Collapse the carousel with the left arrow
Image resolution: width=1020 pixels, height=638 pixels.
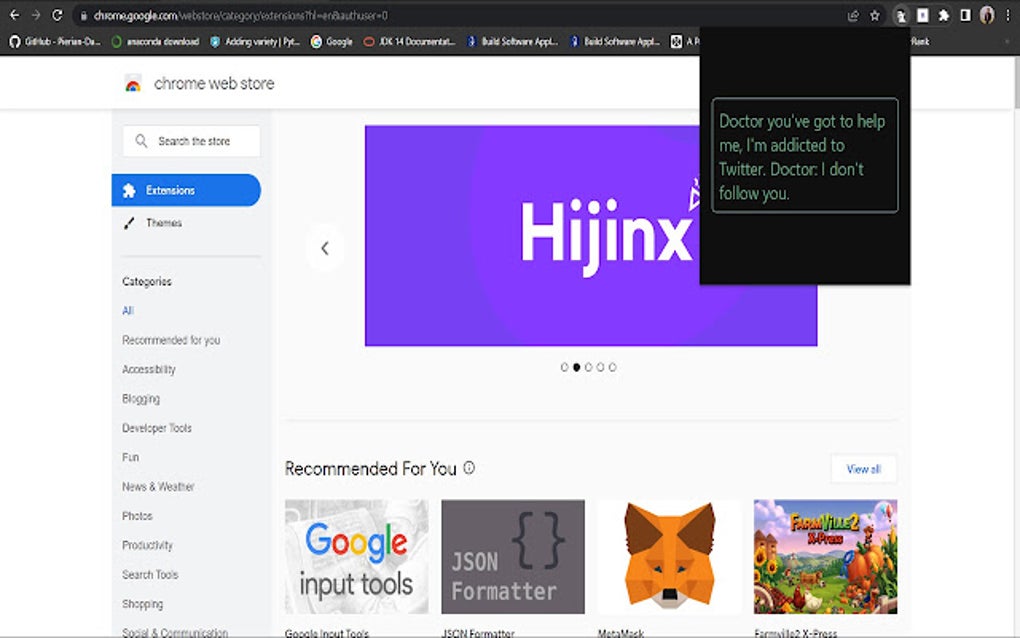[325, 247]
